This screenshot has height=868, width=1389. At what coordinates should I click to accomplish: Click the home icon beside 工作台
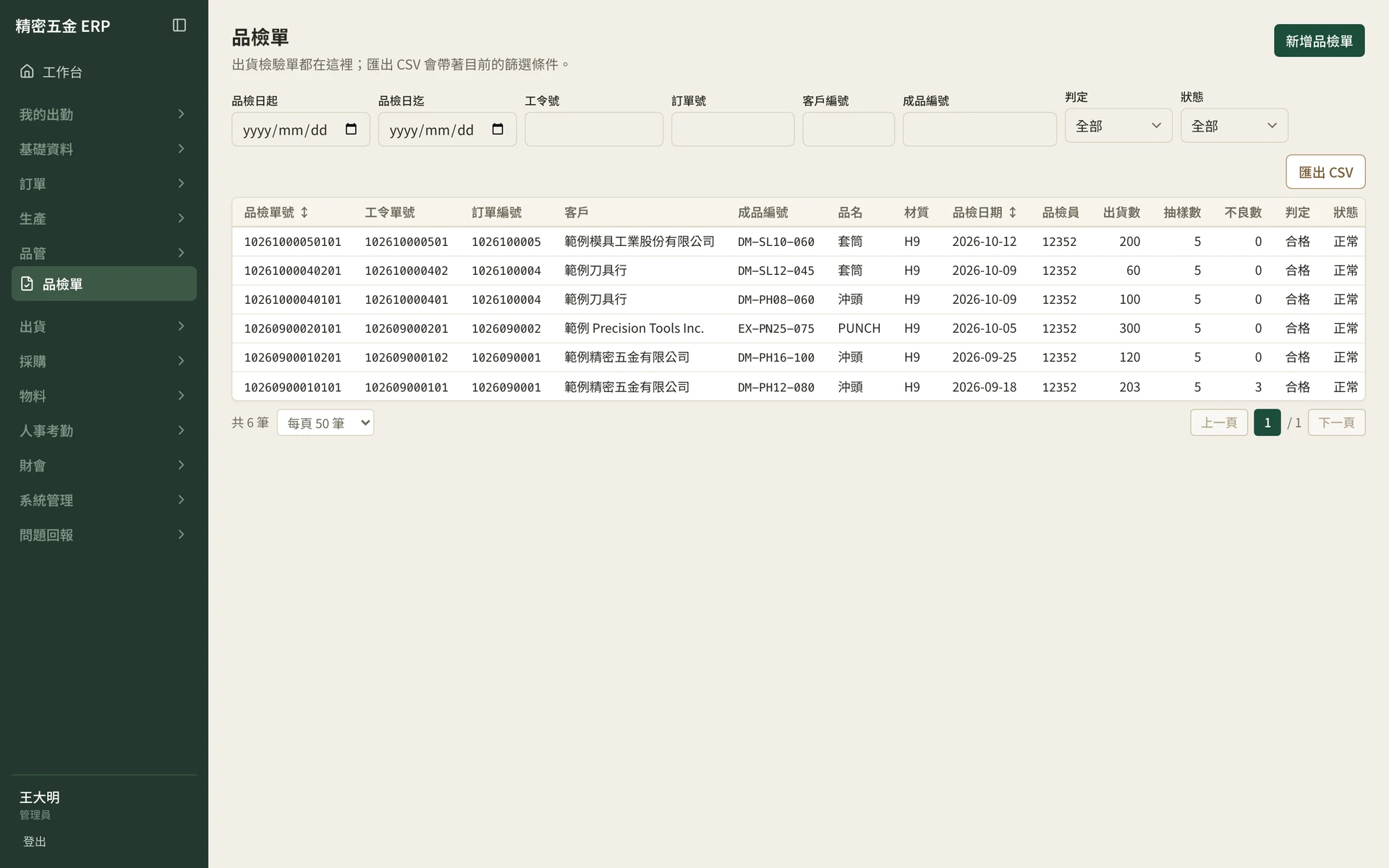pos(27,71)
